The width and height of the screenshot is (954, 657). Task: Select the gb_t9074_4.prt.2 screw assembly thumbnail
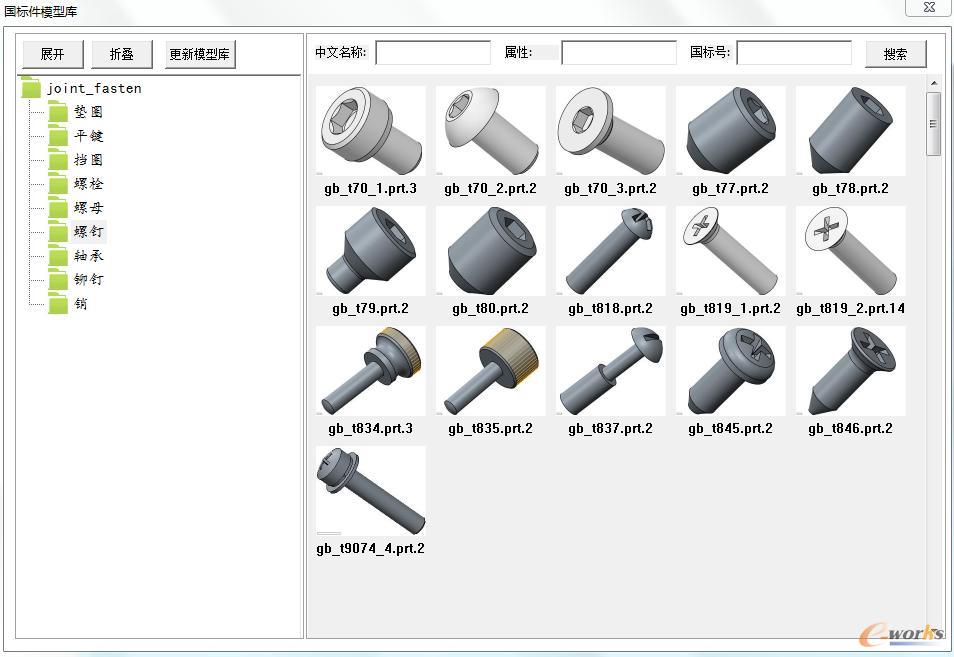[370, 491]
